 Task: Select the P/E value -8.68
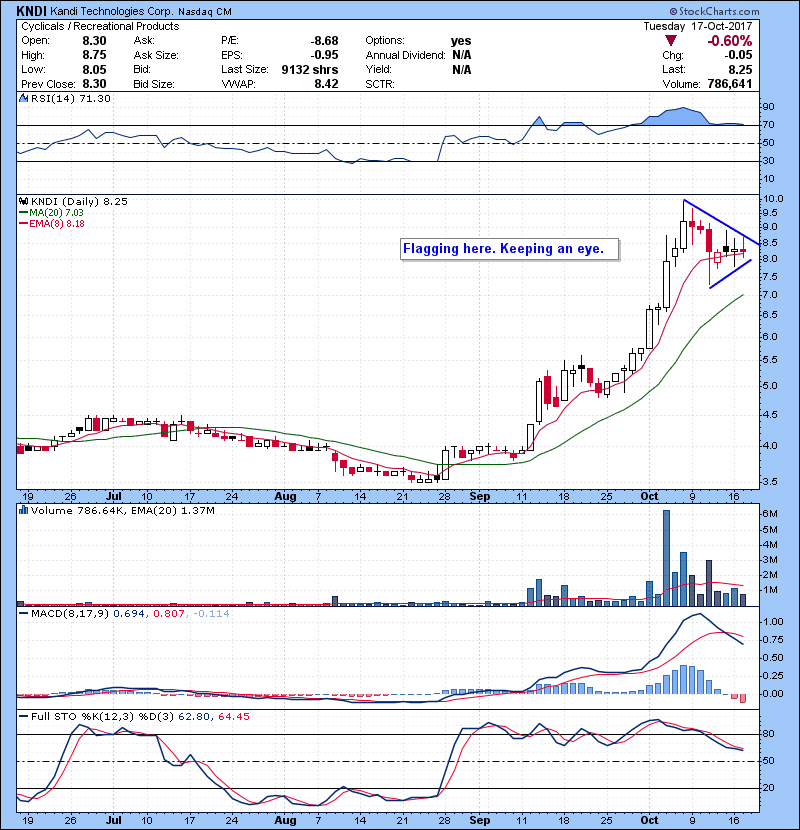(x=324, y=41)
